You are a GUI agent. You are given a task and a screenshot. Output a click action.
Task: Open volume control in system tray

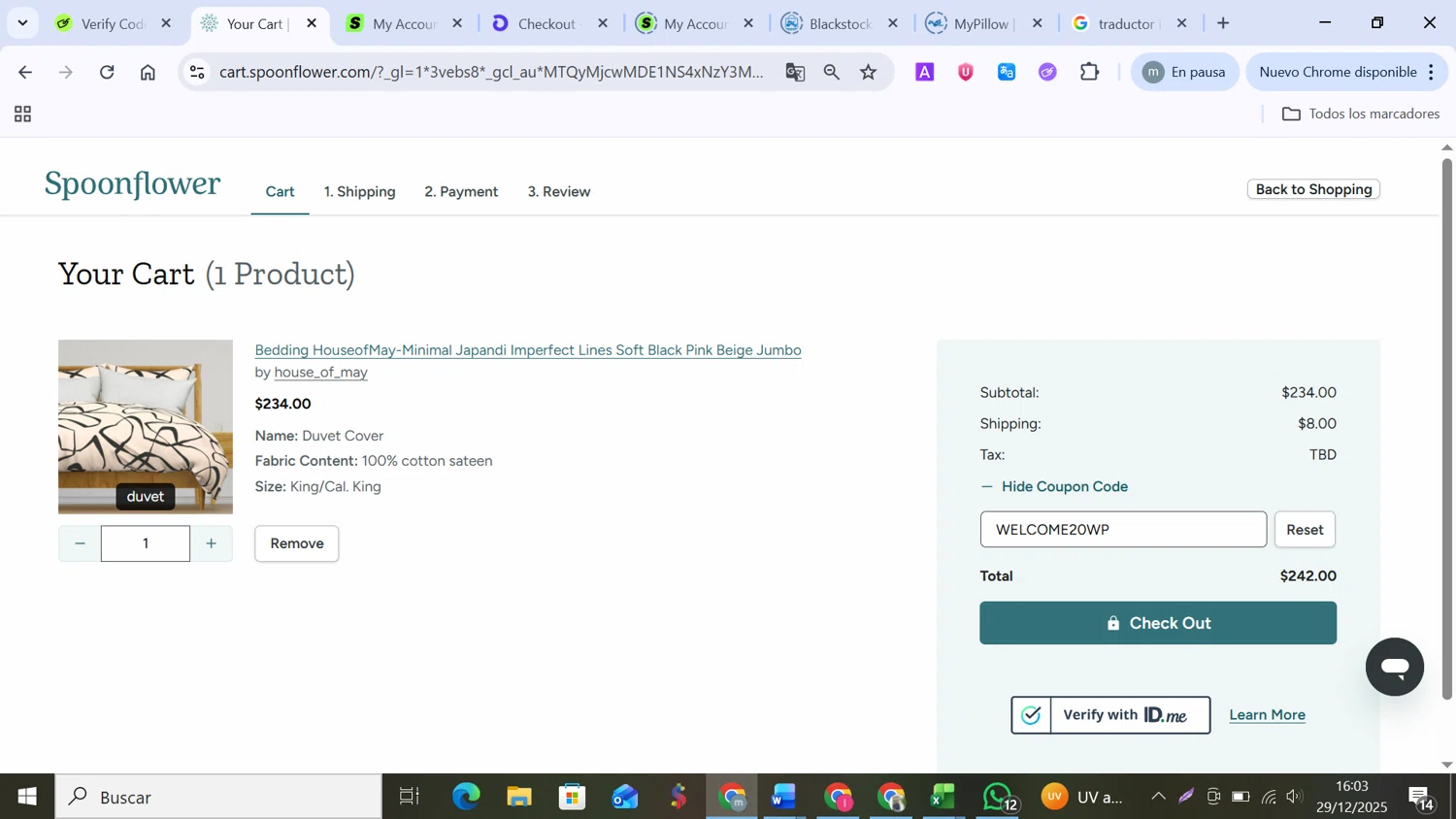1294,797
